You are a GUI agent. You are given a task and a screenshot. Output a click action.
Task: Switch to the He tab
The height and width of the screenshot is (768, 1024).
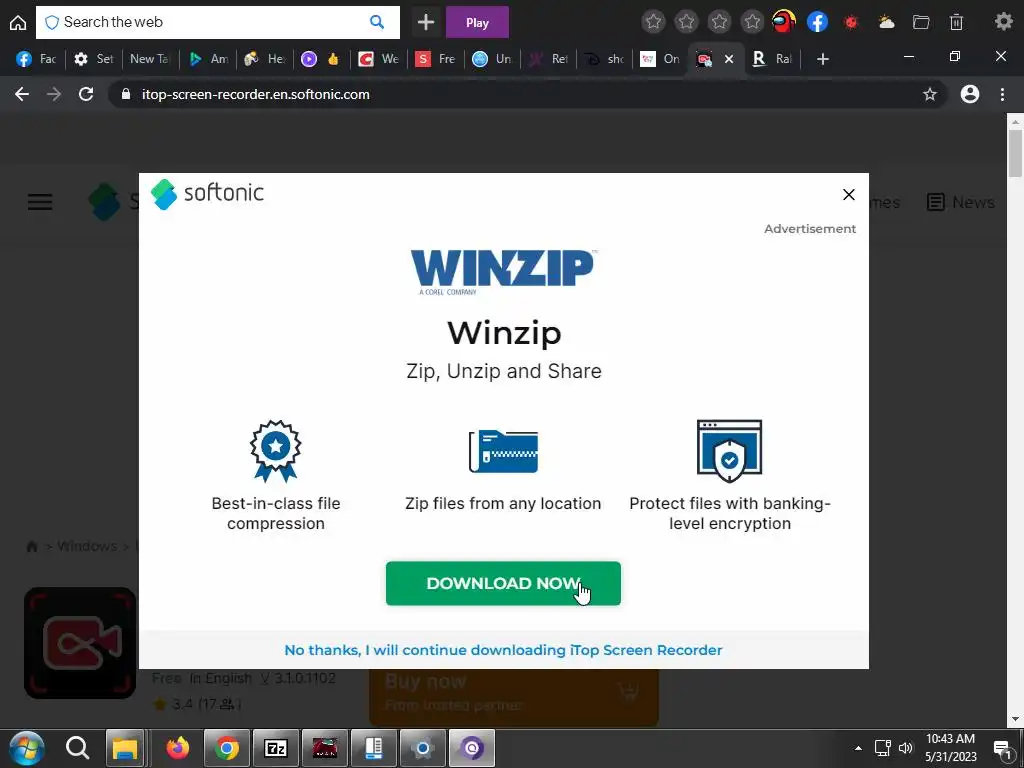point(264,59)
